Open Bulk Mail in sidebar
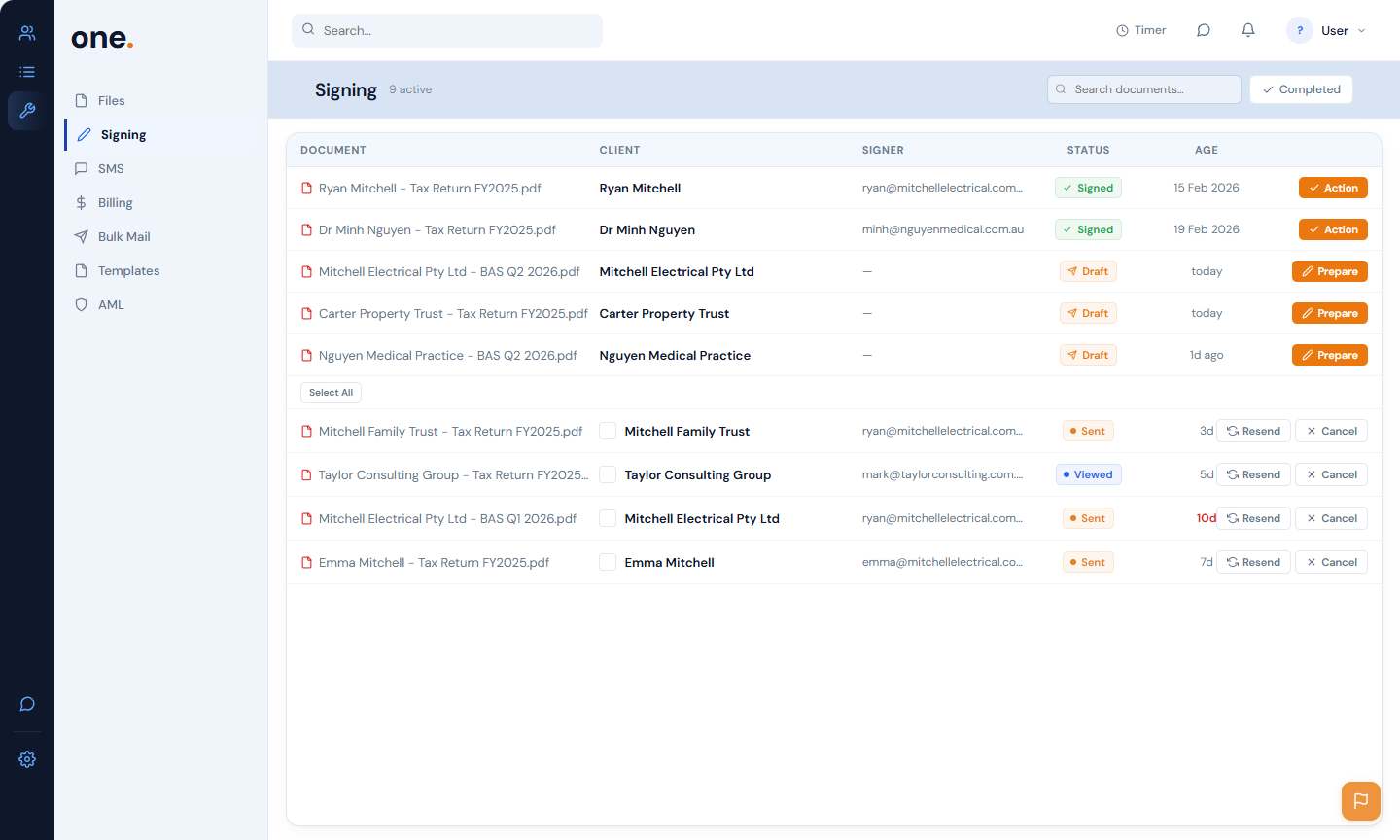Screen dimensions: 1400x840 (x=161, y=237)
